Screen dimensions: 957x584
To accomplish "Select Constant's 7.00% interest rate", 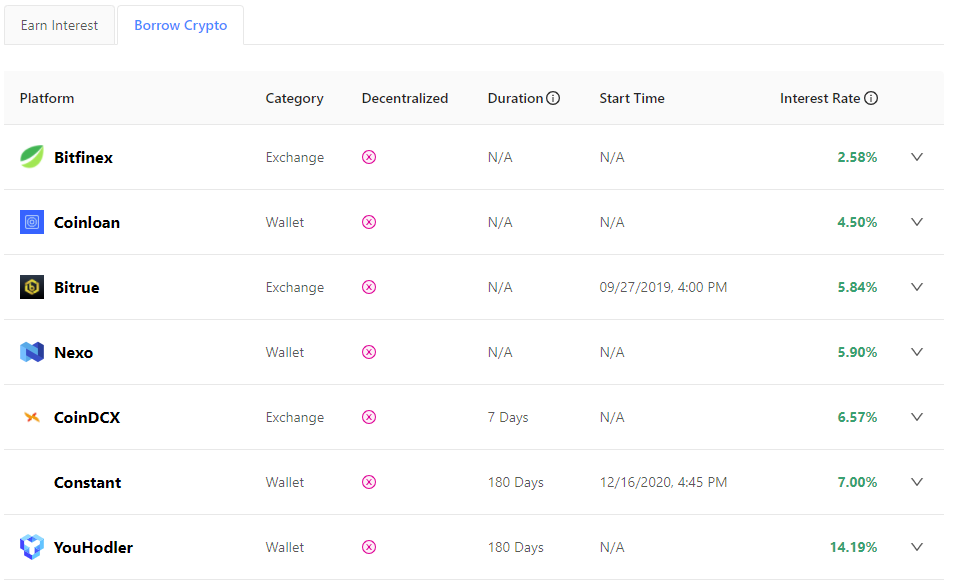I will point(857,482).
